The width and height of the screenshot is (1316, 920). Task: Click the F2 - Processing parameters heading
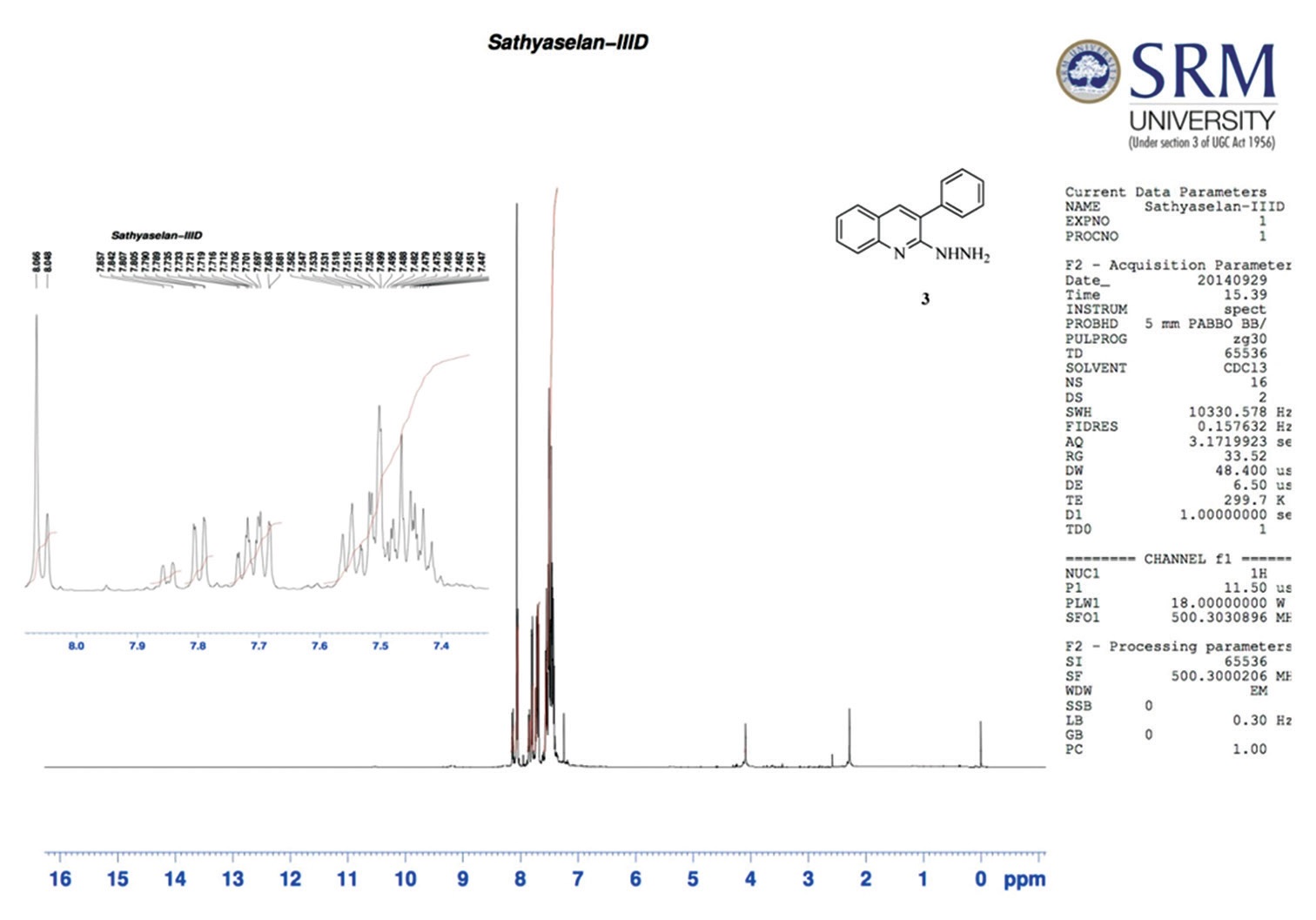point(1177,647)
